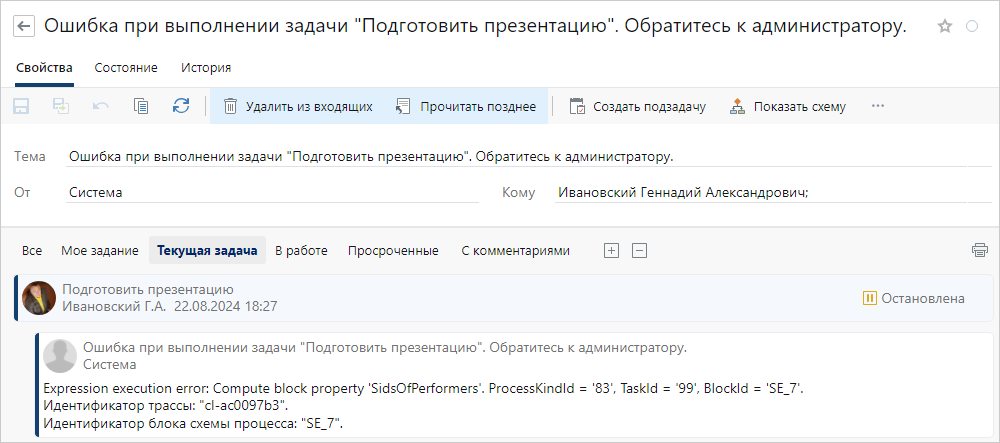The image size is (1000, 443).
Task: Click the Copy documents icon
Action: (x=141, y=106)
